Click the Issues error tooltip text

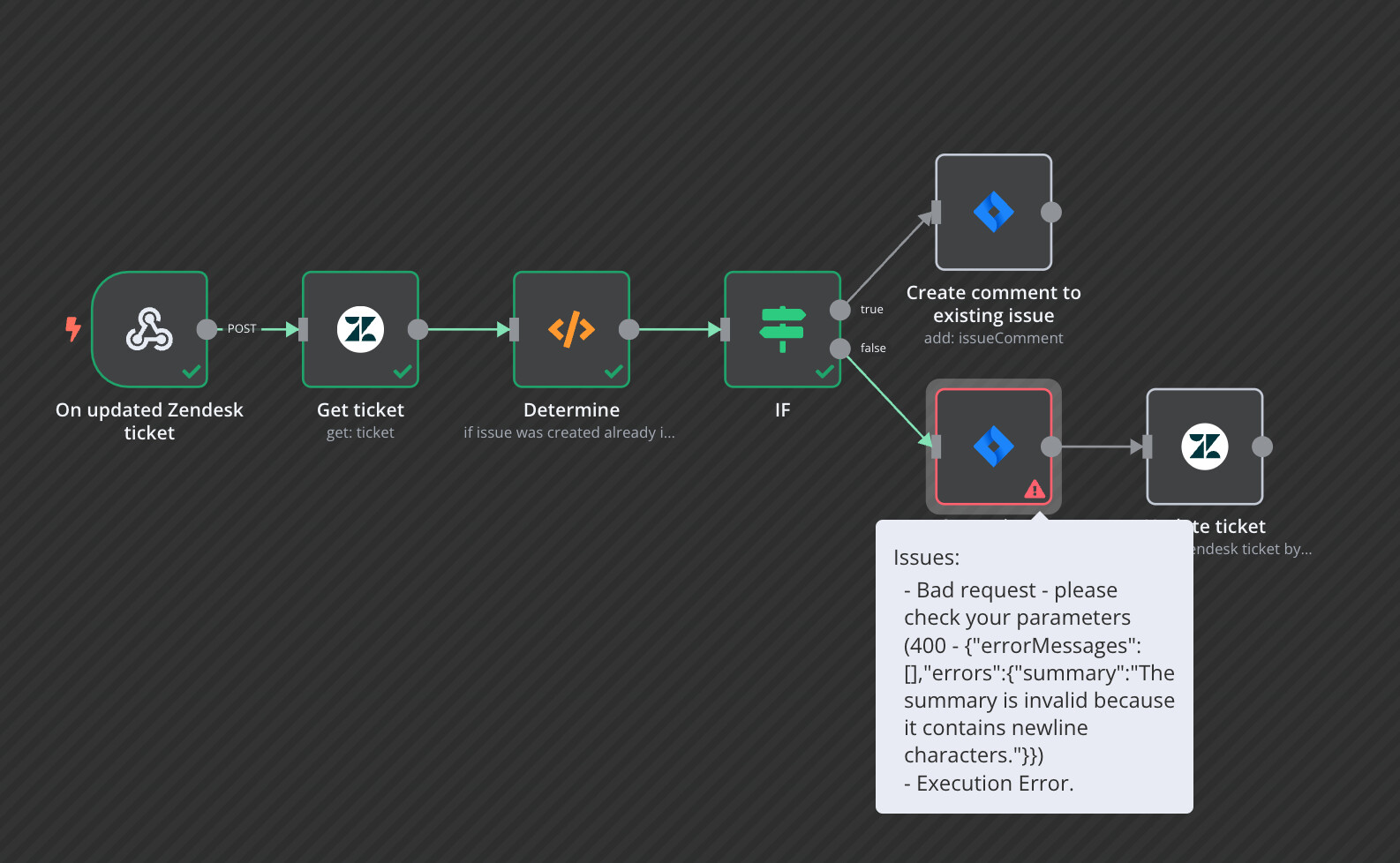(x=1035, y=672)
